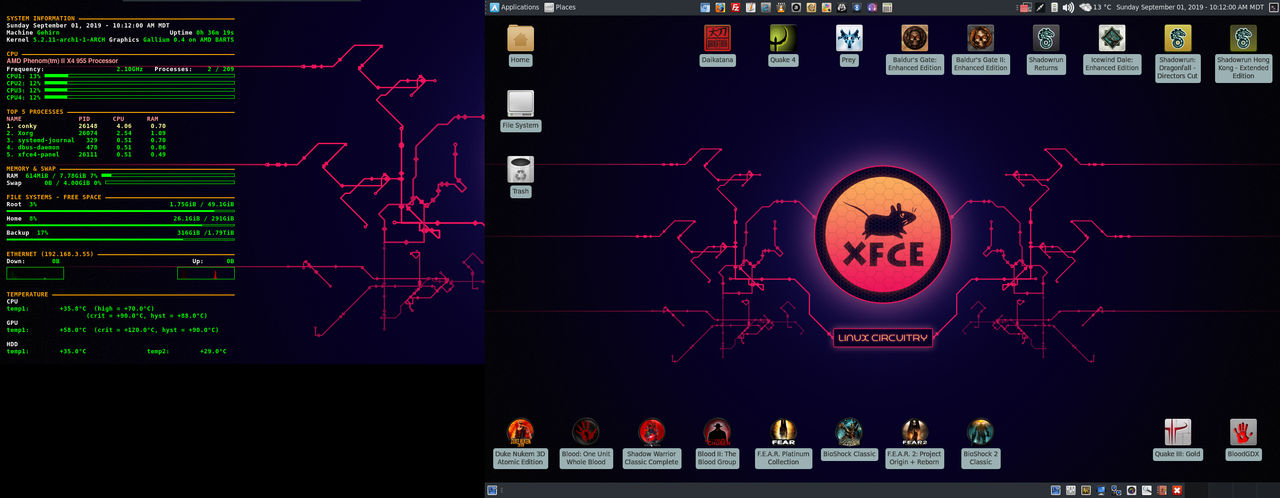Click the RAM usage bar in Conky
Viewport: 1280px width, 498px height.
pyautogui.click(x=167, y=175)
